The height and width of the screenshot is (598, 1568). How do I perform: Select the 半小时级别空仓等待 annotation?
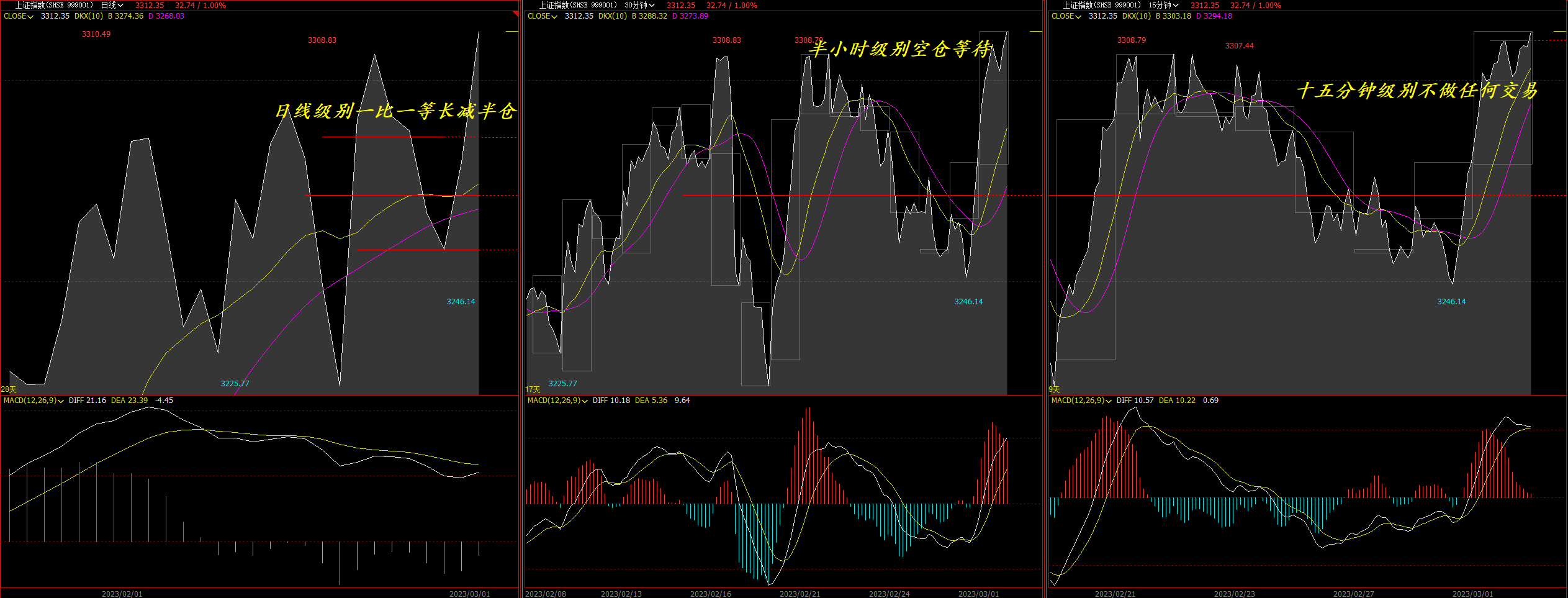pos(900,48)
